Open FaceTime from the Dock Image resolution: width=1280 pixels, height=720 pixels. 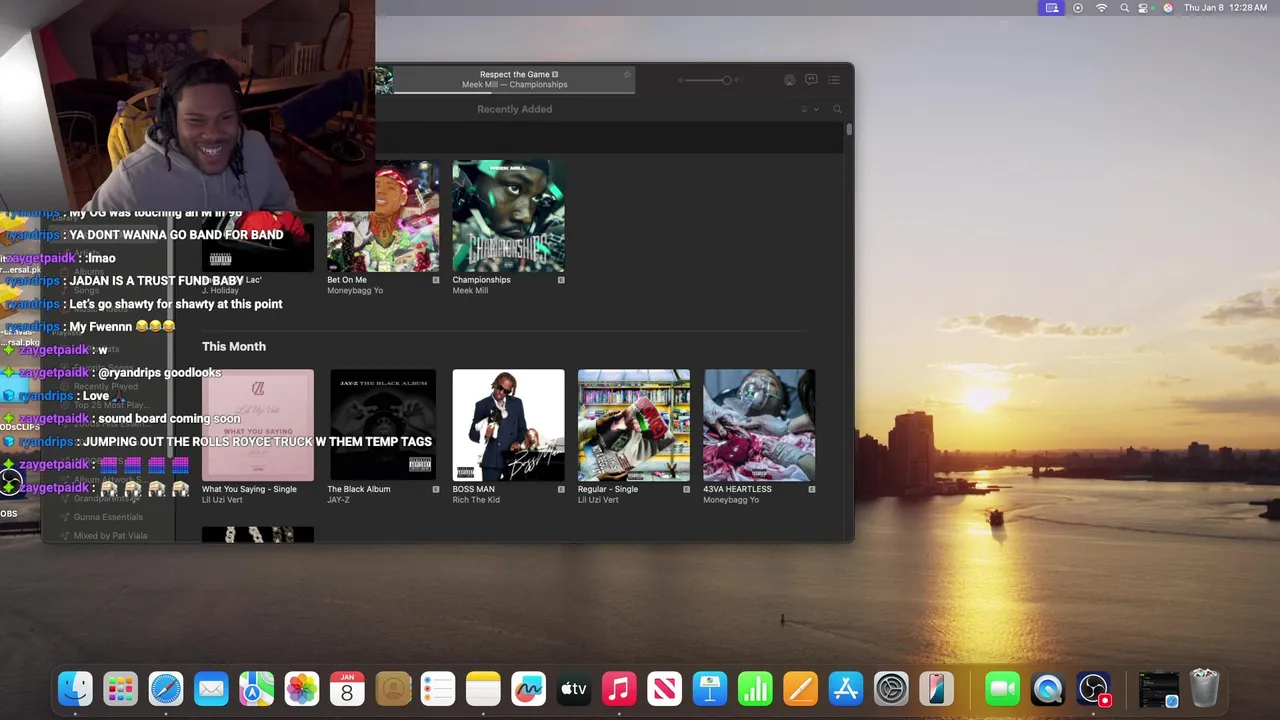pyautogui.click(x=1002, y=688)
